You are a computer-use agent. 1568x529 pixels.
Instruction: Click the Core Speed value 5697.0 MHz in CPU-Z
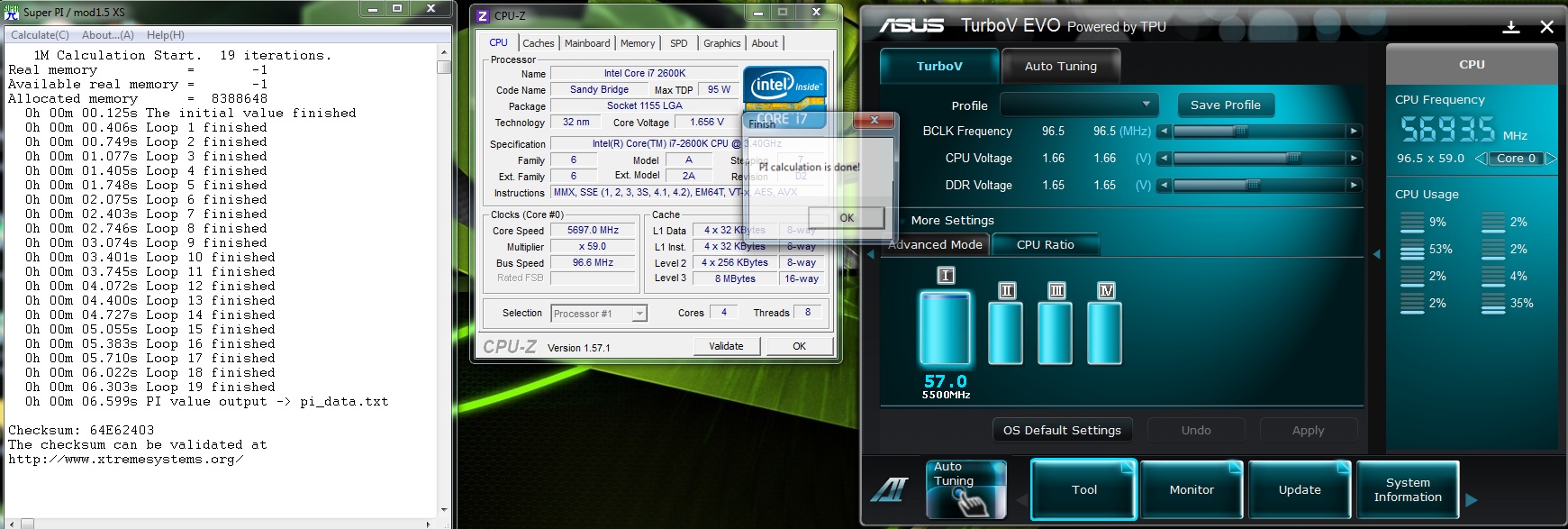pyautogui.click(x=593, y=231)
